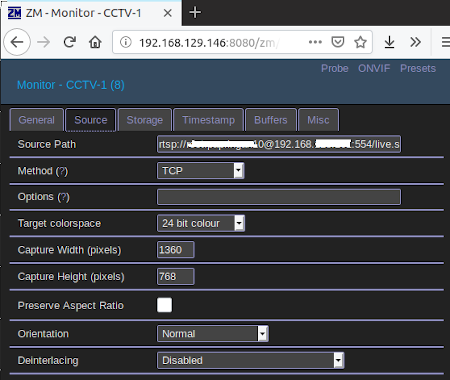Show more toolbar items chevron
Image resolution: width=450 pixels, height=380 pixels.
[415, 42]
